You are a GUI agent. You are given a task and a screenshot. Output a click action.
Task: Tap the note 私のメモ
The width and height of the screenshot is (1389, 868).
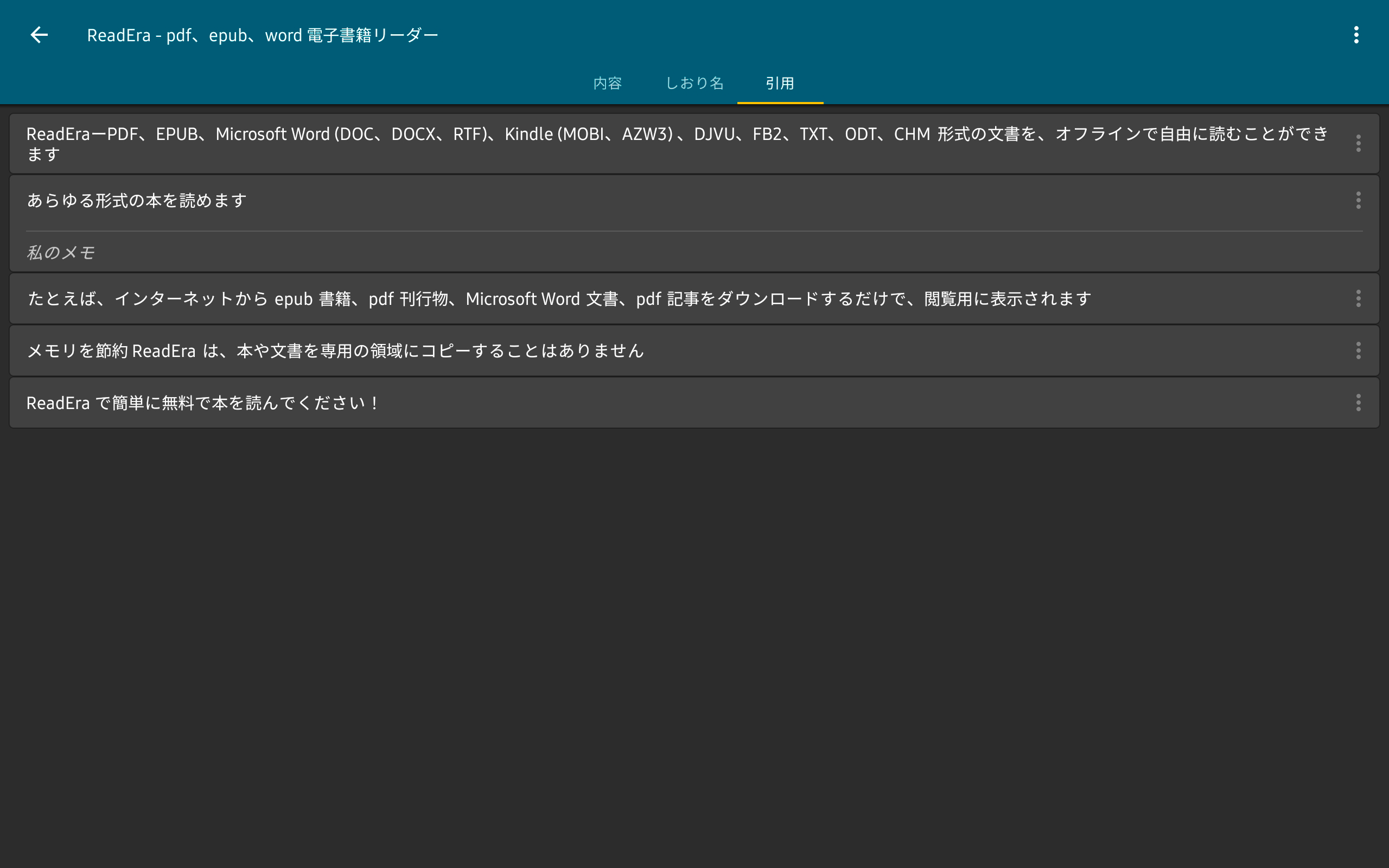coord(61,253)
